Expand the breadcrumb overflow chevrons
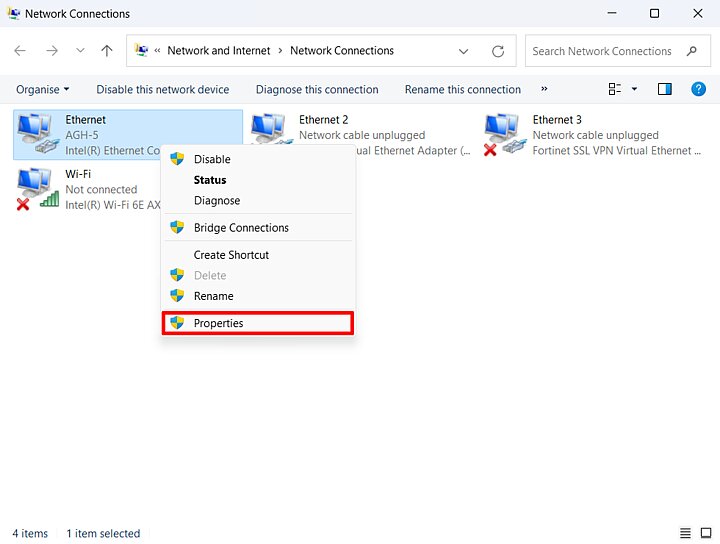720x544 pixels. [x=157, y=50]
